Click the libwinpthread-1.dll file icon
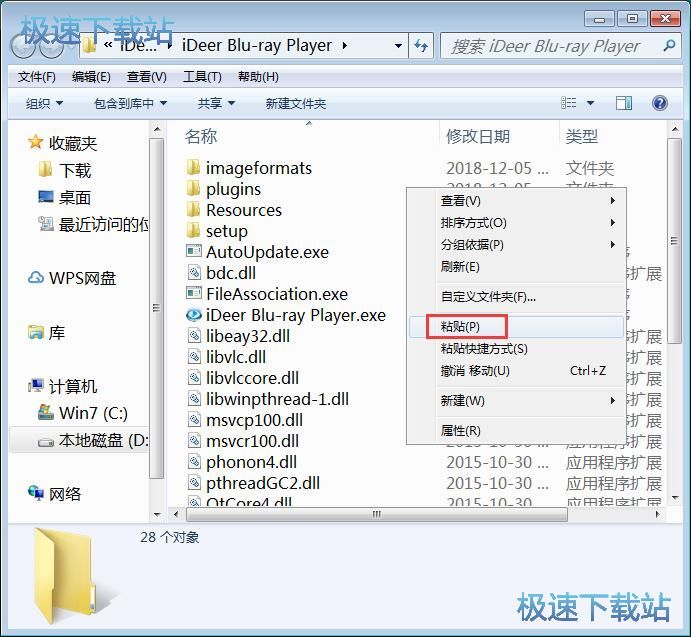The image size is (691, 637). point(194,399)
